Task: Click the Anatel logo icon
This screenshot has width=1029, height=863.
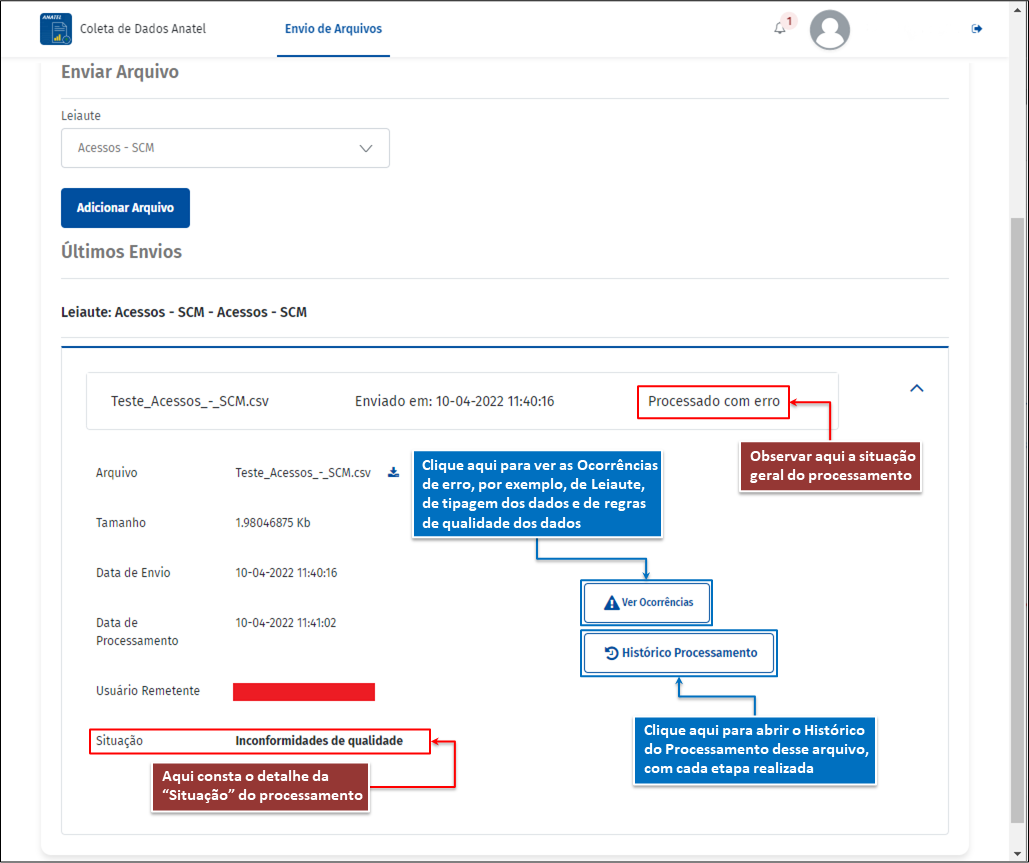Action: (56, 29)
